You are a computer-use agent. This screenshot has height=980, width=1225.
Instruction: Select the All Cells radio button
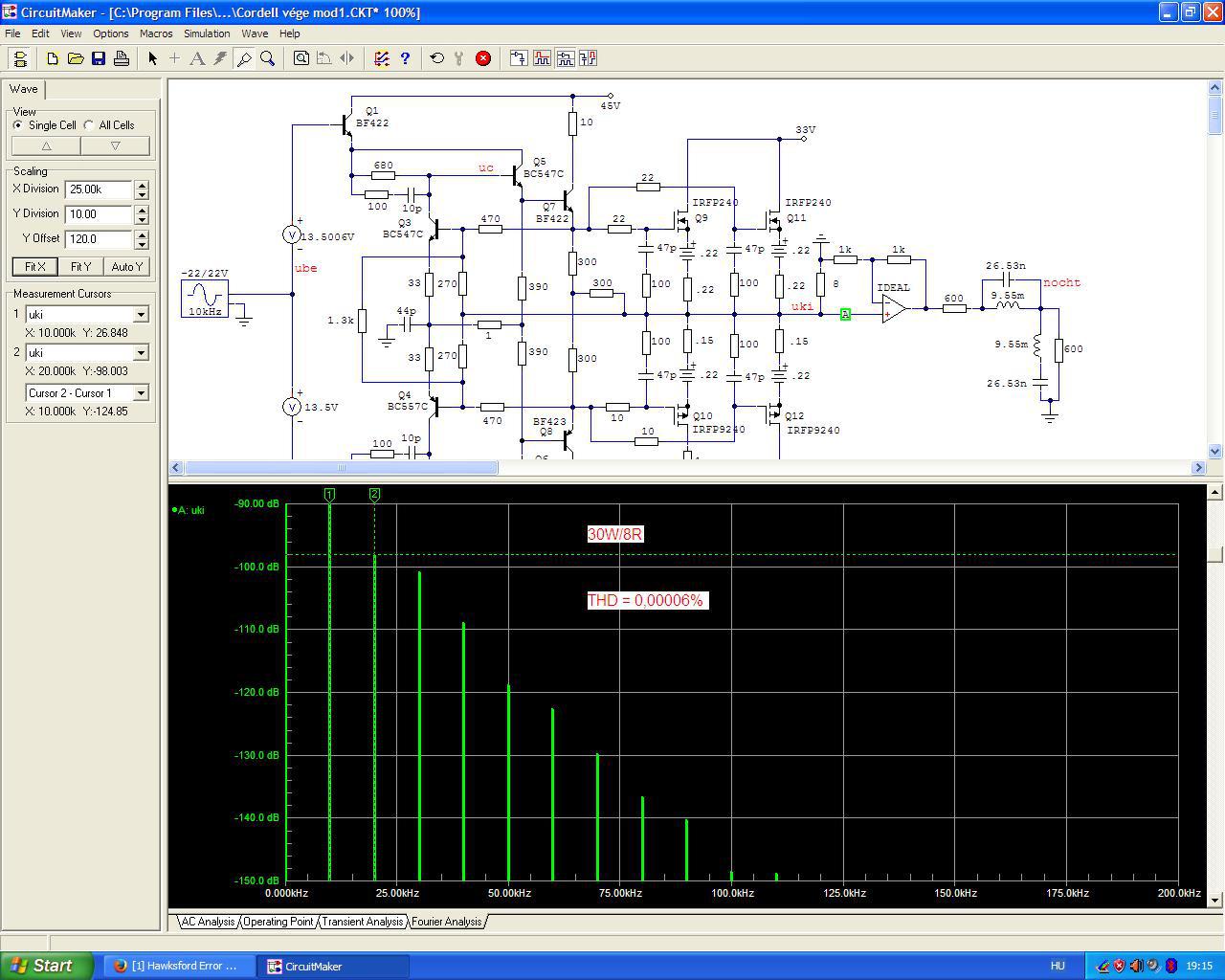point(89,125)
